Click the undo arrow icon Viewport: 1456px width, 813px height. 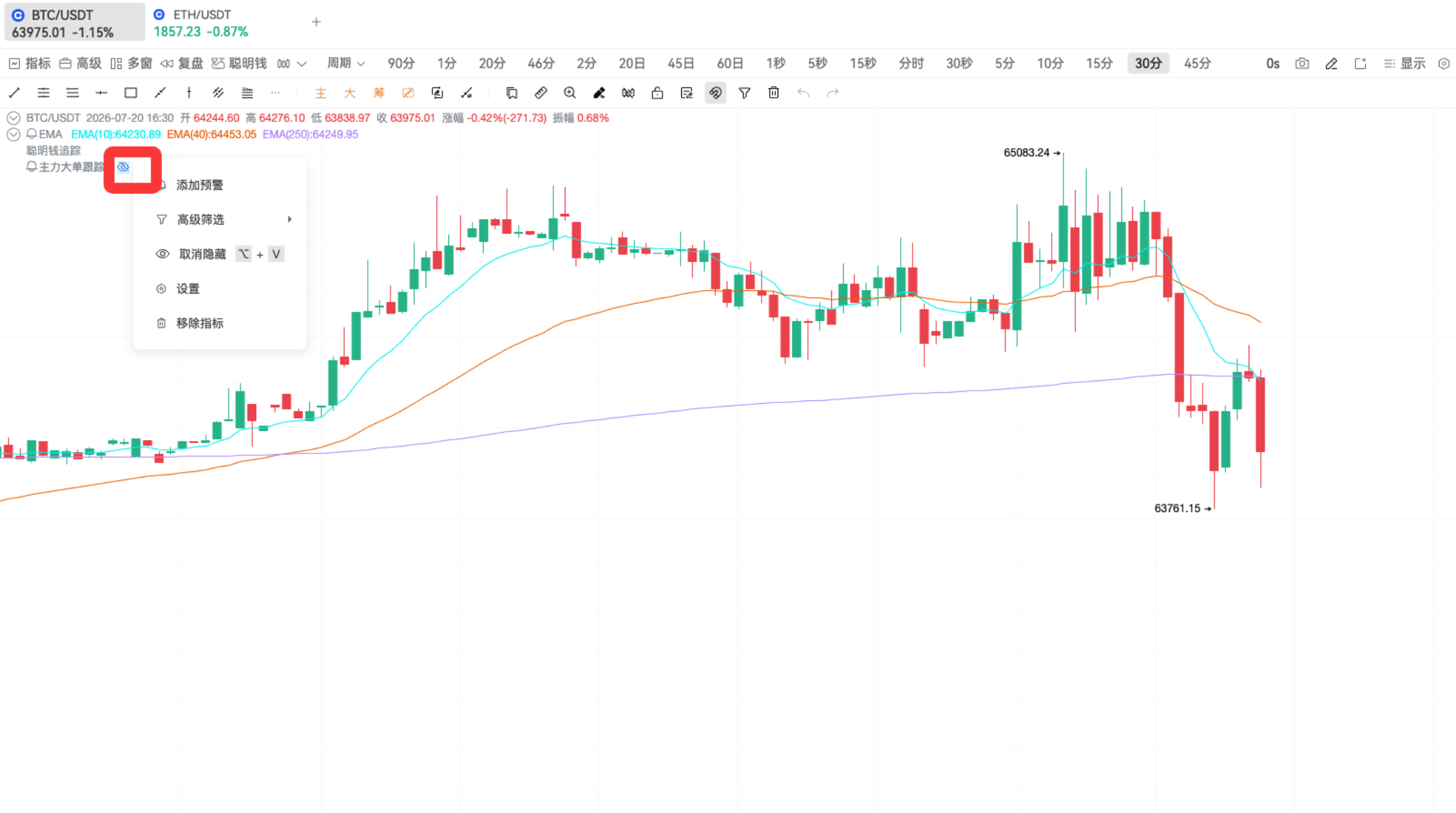[x=803, y=92]
